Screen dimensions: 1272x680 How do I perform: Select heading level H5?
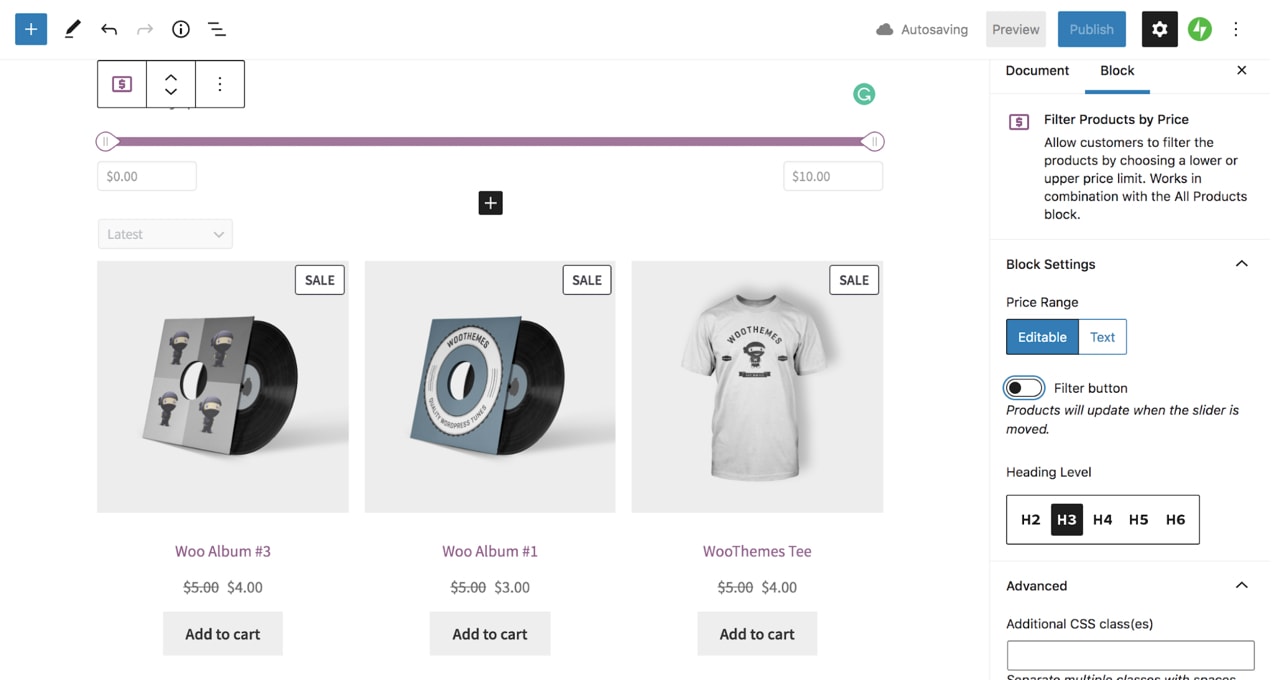point(1138,519)
